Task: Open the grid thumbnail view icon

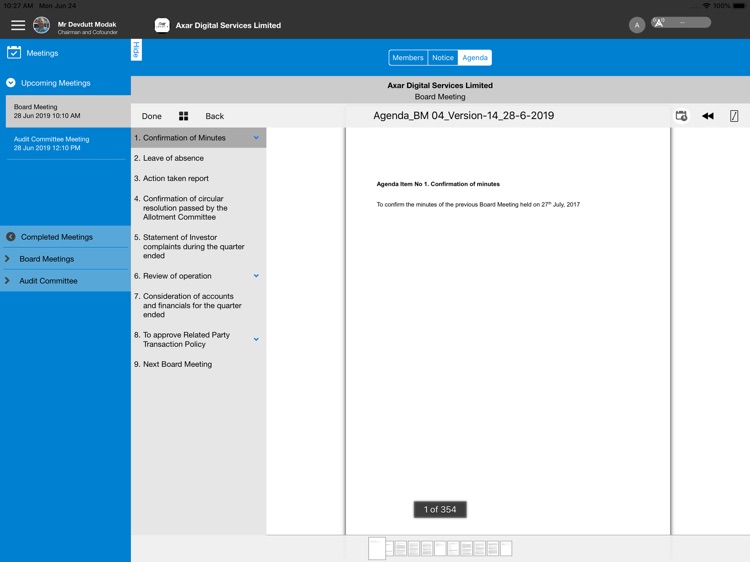Action: [183, 116]
